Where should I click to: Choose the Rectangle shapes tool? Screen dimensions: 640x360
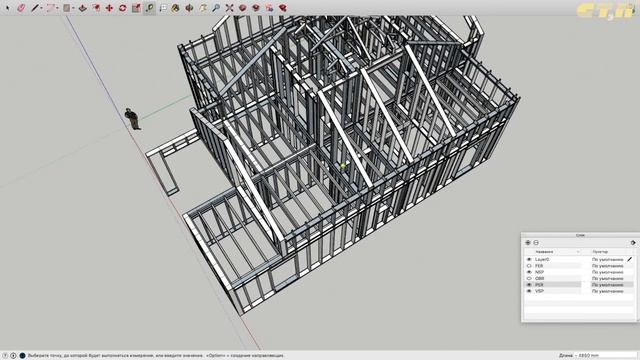click(x=67, y=8)
